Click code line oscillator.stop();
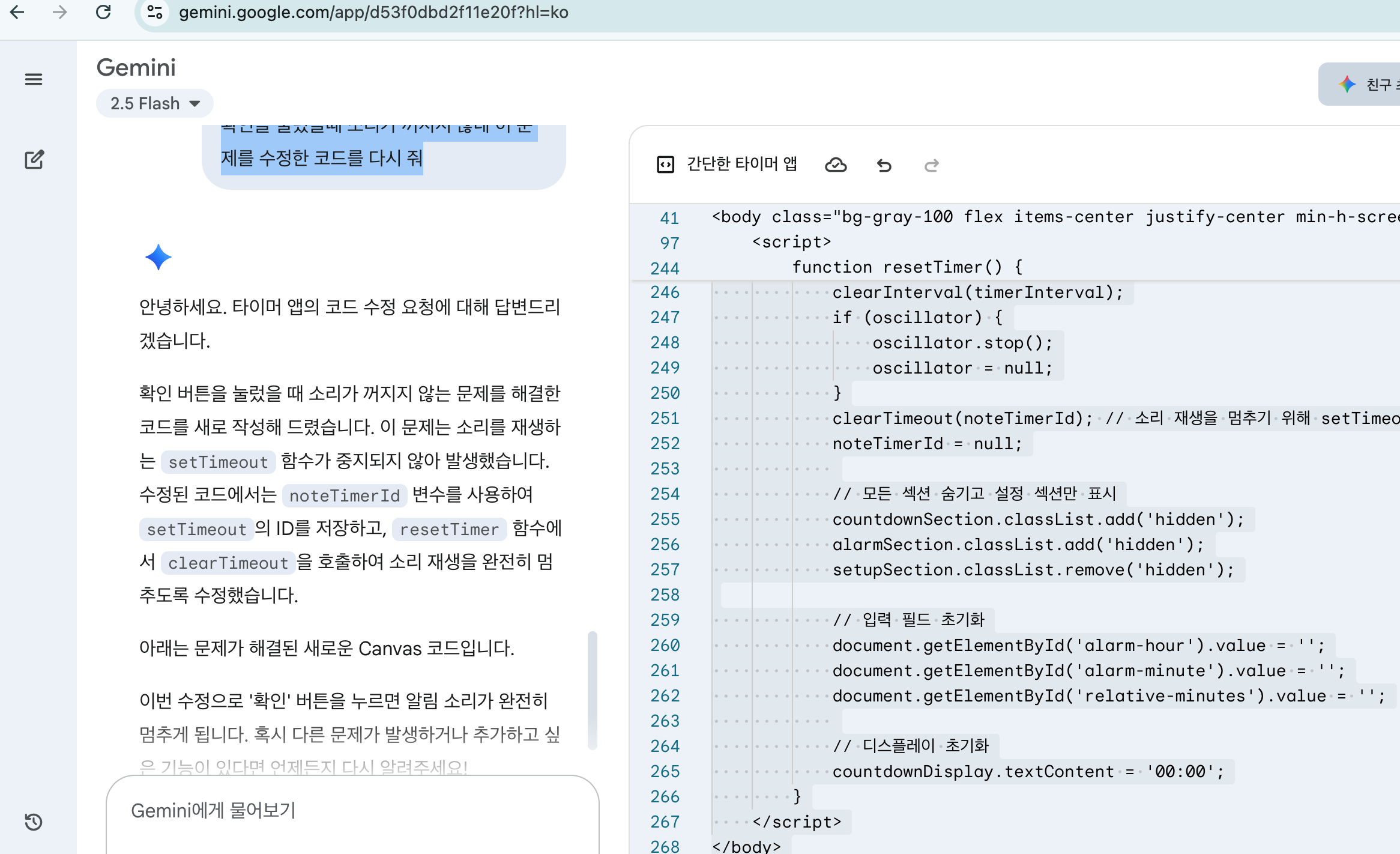 (962, 343)
